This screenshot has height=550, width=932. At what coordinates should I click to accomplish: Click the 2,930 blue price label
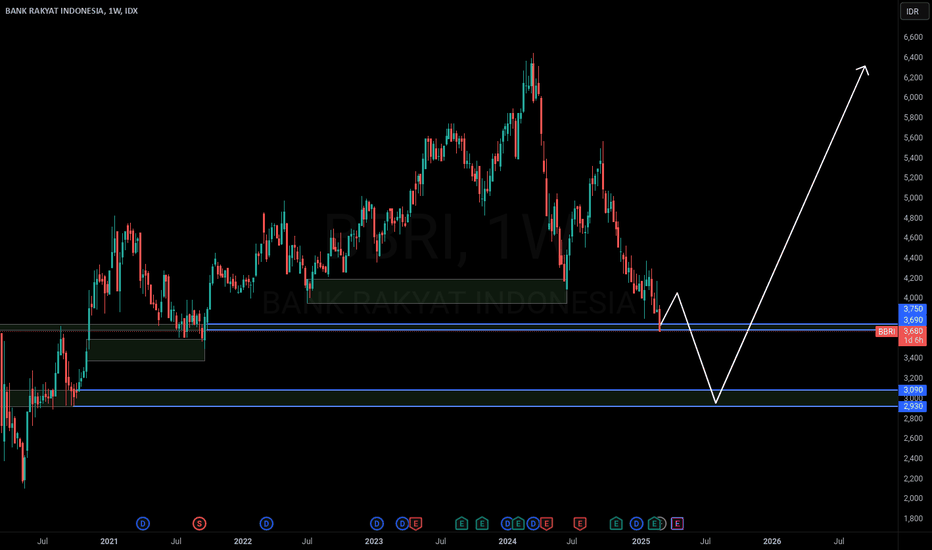tap(913, 406)
